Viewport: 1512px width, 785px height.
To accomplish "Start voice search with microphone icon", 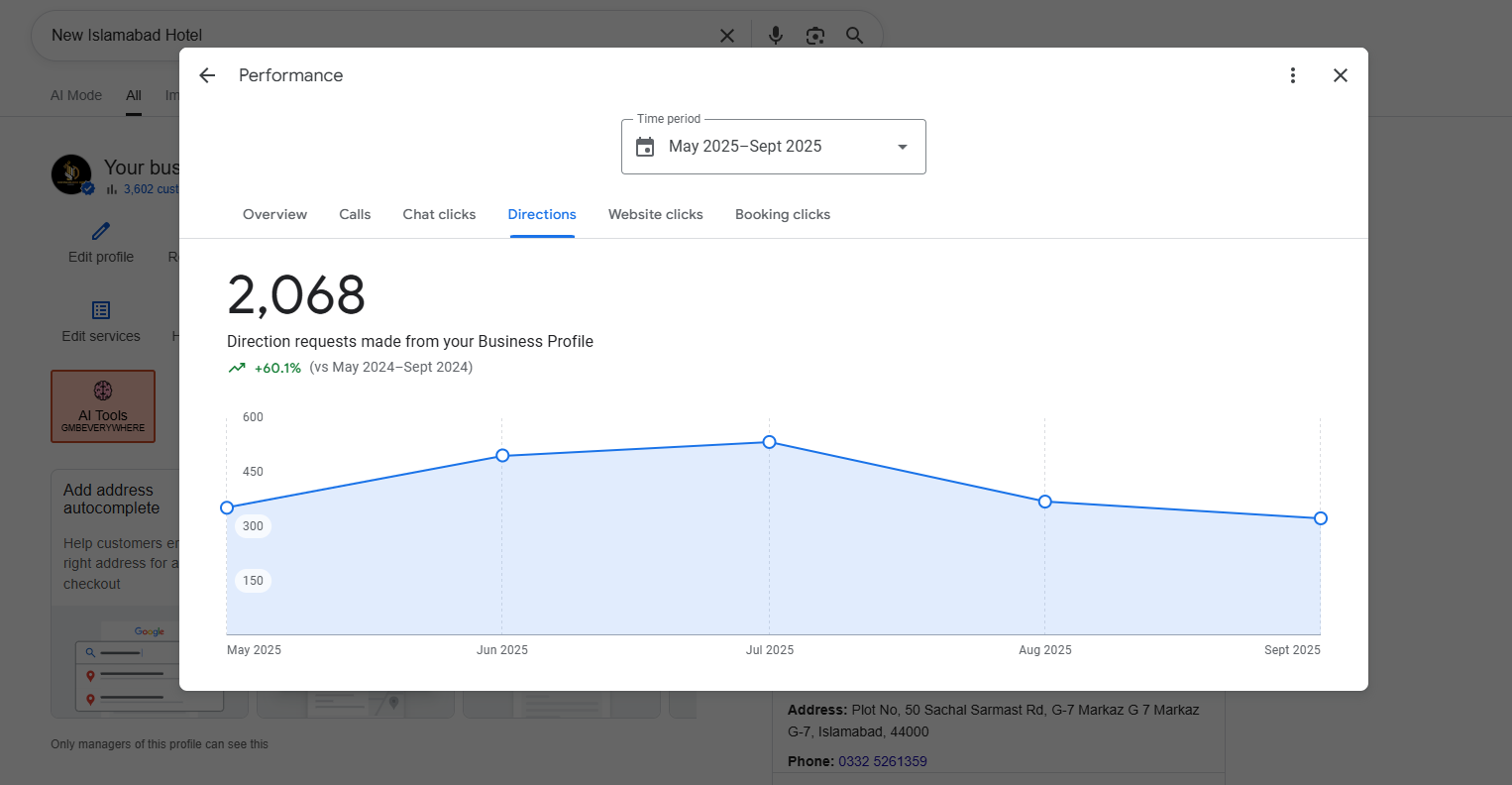I will click(x=776, y=36).
